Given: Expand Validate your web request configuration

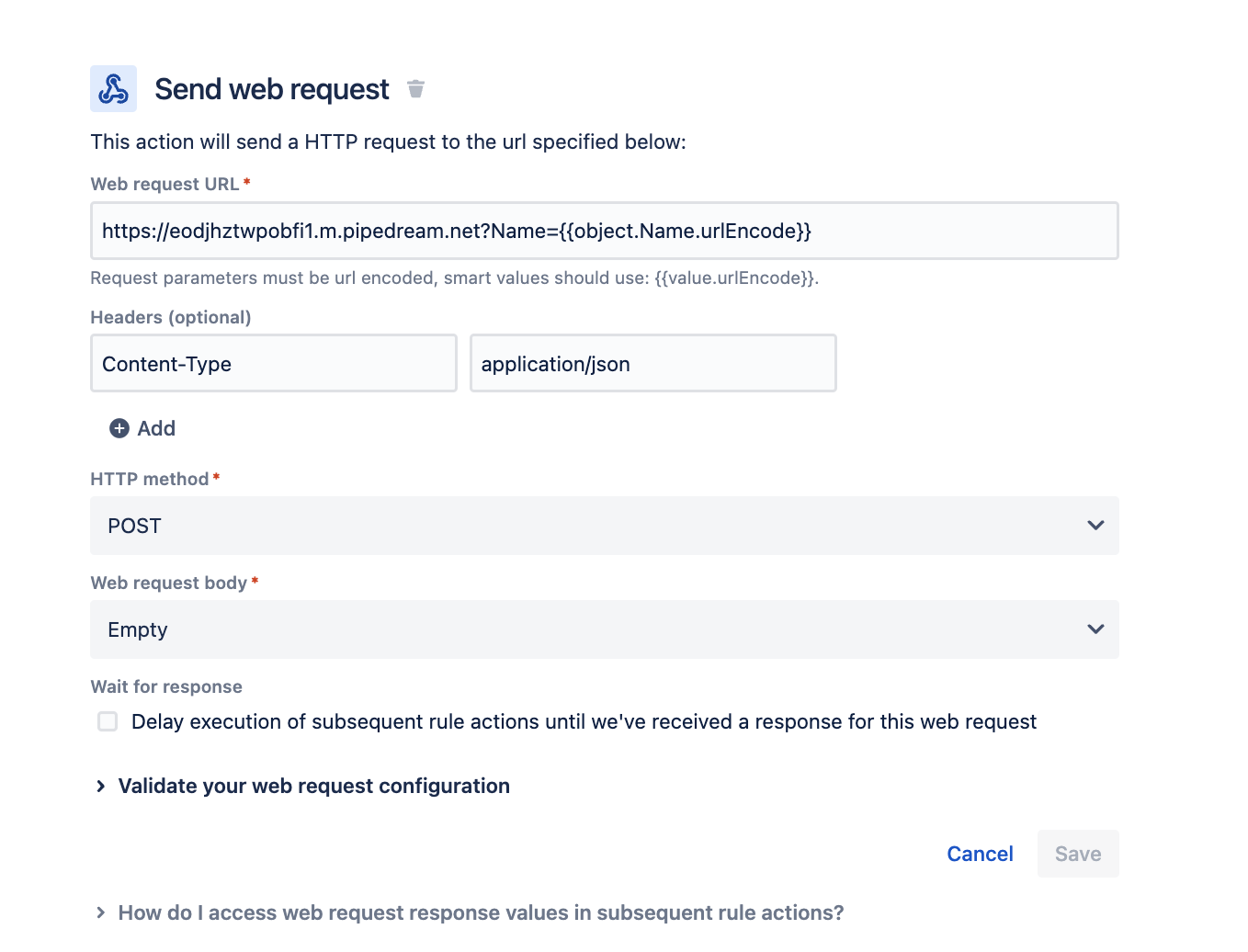Looking at the screenshot, I should pyautogui.click(x=313, y=787).
